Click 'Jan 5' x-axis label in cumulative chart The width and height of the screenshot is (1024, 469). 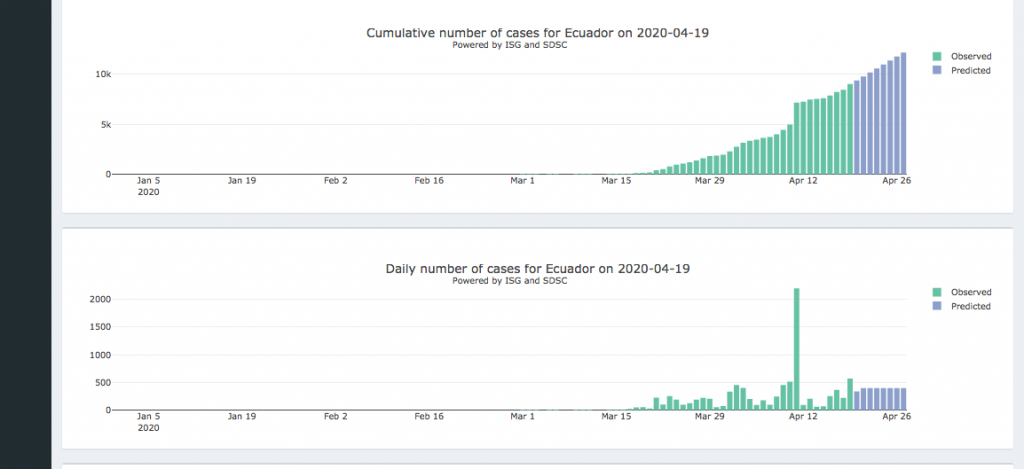148,181
